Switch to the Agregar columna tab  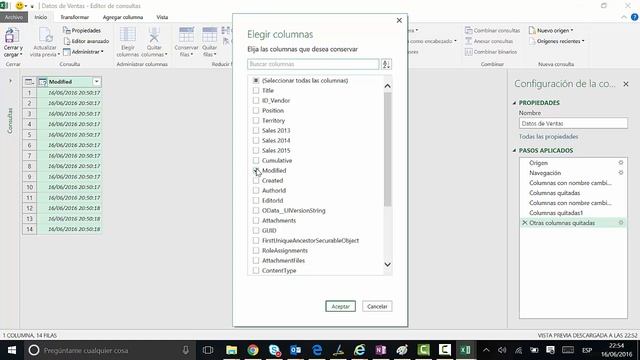tap(122, 17)
